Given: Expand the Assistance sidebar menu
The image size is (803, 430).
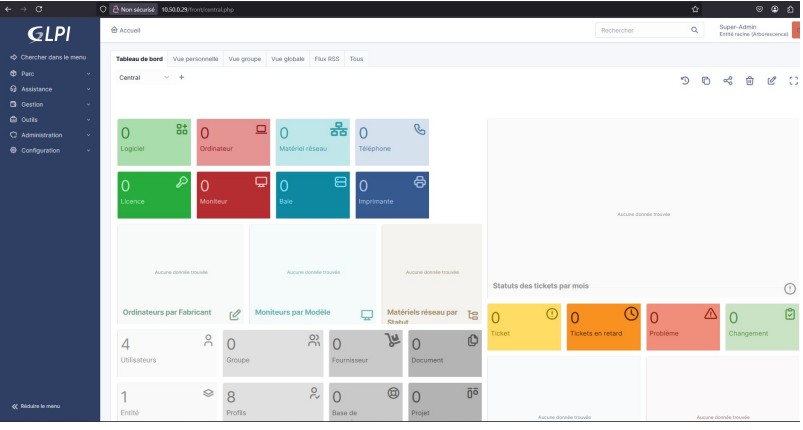Looking at the screenshot, I should pyautogui.click(x=50, y=88).
